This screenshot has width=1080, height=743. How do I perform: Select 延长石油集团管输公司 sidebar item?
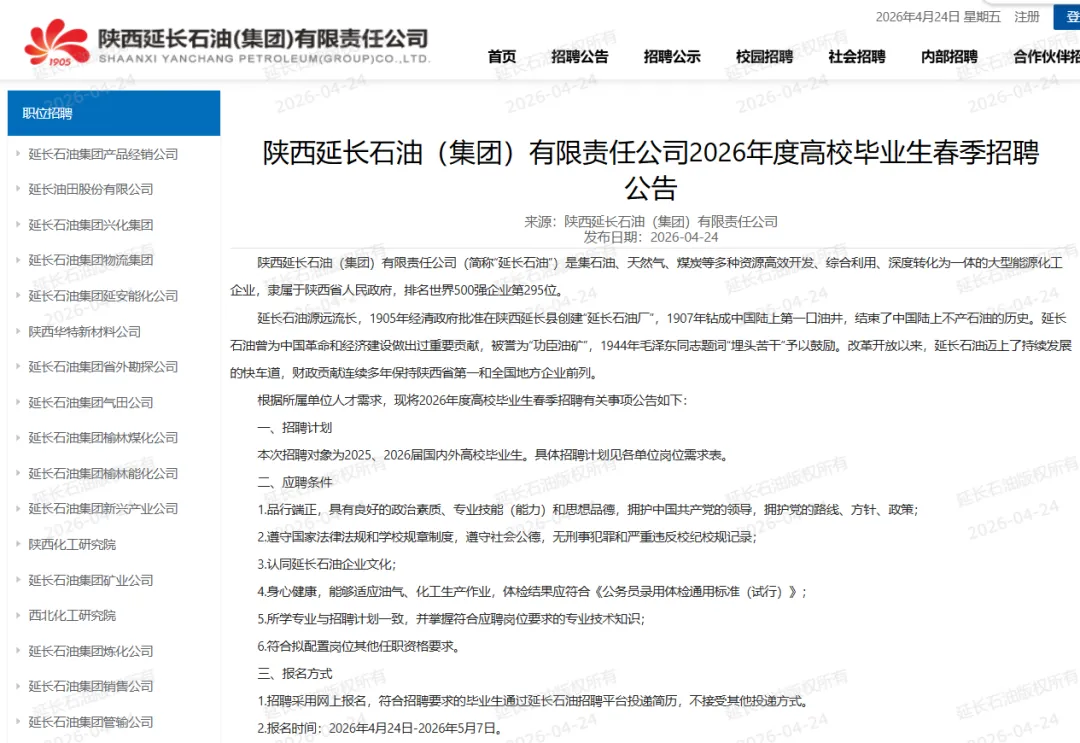point(90,722)
